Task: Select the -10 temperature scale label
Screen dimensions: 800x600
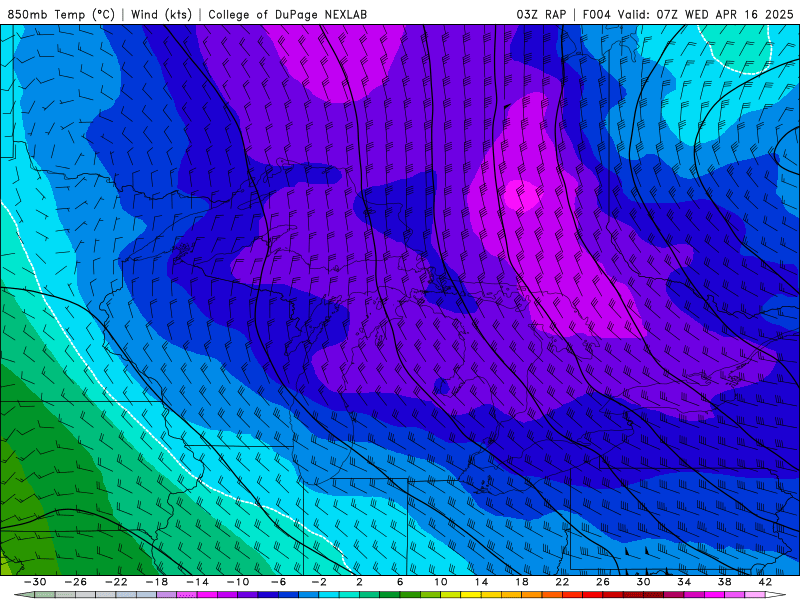Action: pos(238,582)
